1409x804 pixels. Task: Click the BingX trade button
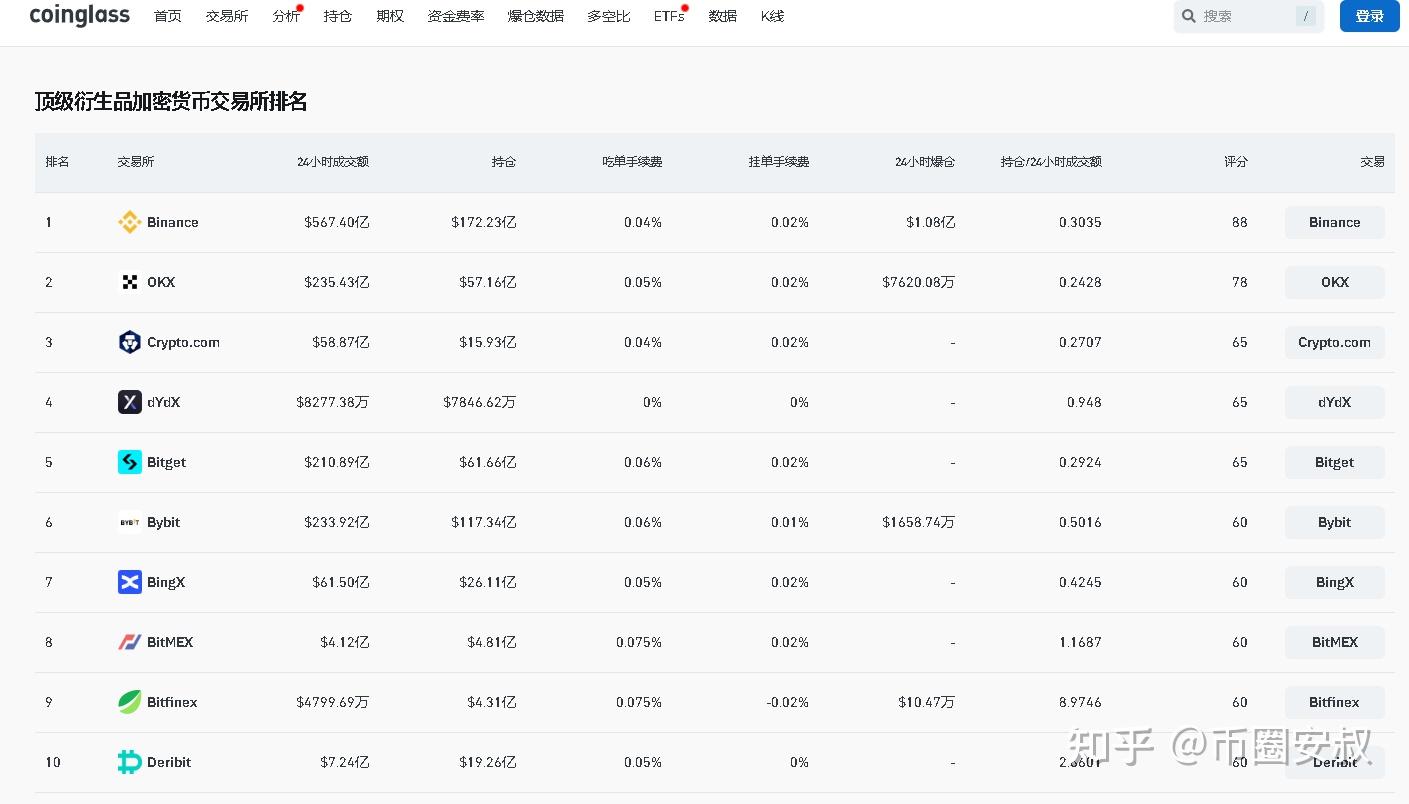coord(1335,582)
